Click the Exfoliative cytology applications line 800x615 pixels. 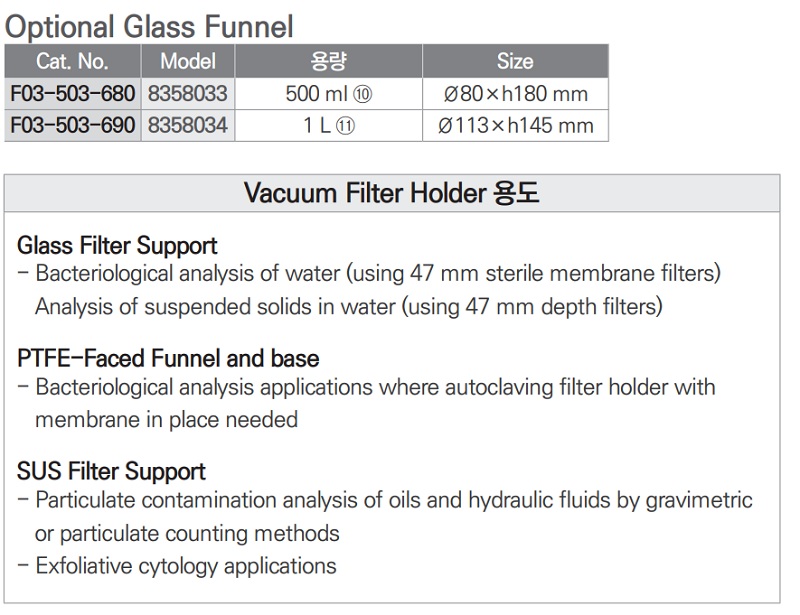(185, 566)
